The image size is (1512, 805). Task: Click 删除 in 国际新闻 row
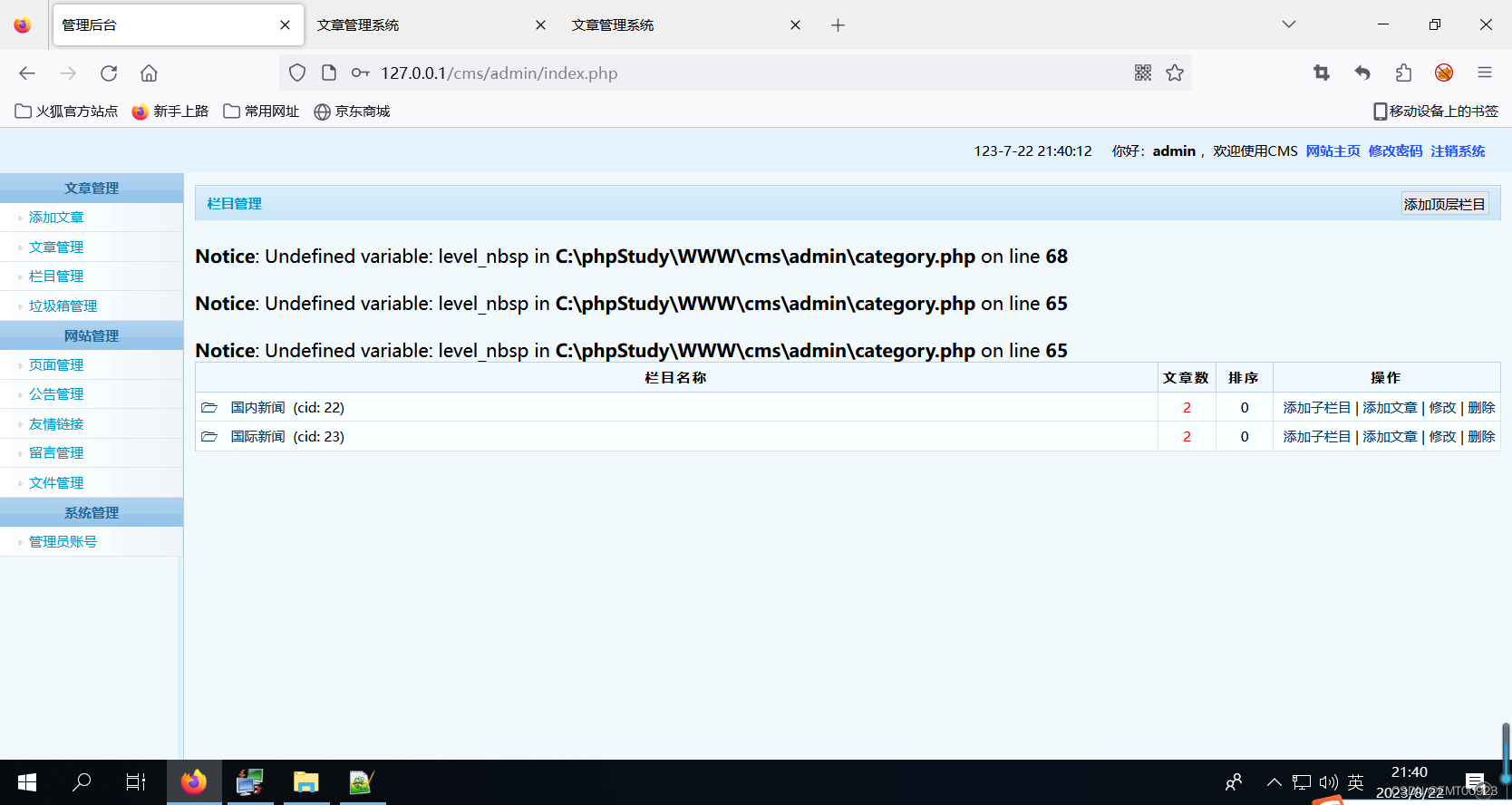pyautogui.click(x=1481, y=437)
